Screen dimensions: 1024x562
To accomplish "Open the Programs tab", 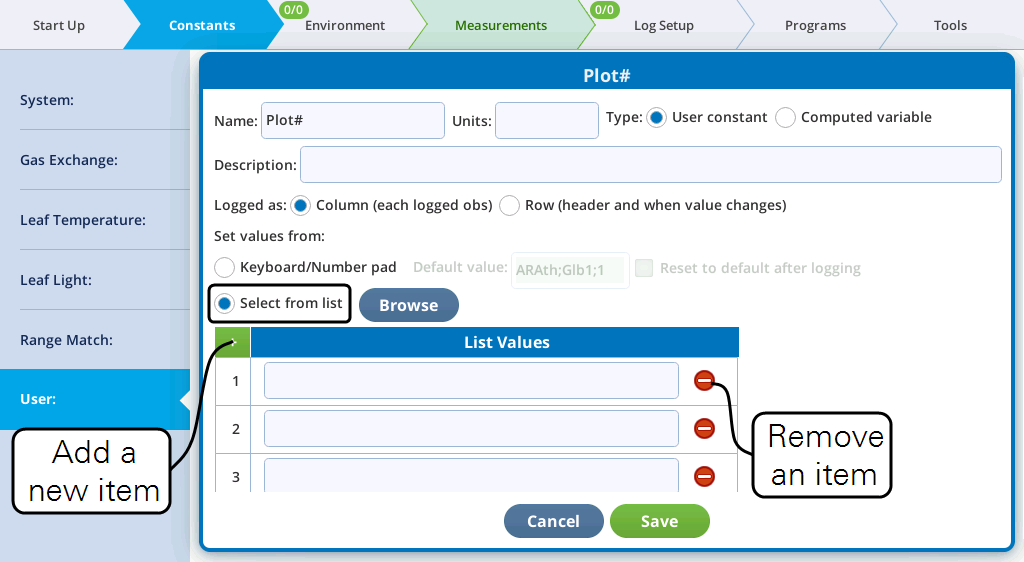I will point(815,25).
